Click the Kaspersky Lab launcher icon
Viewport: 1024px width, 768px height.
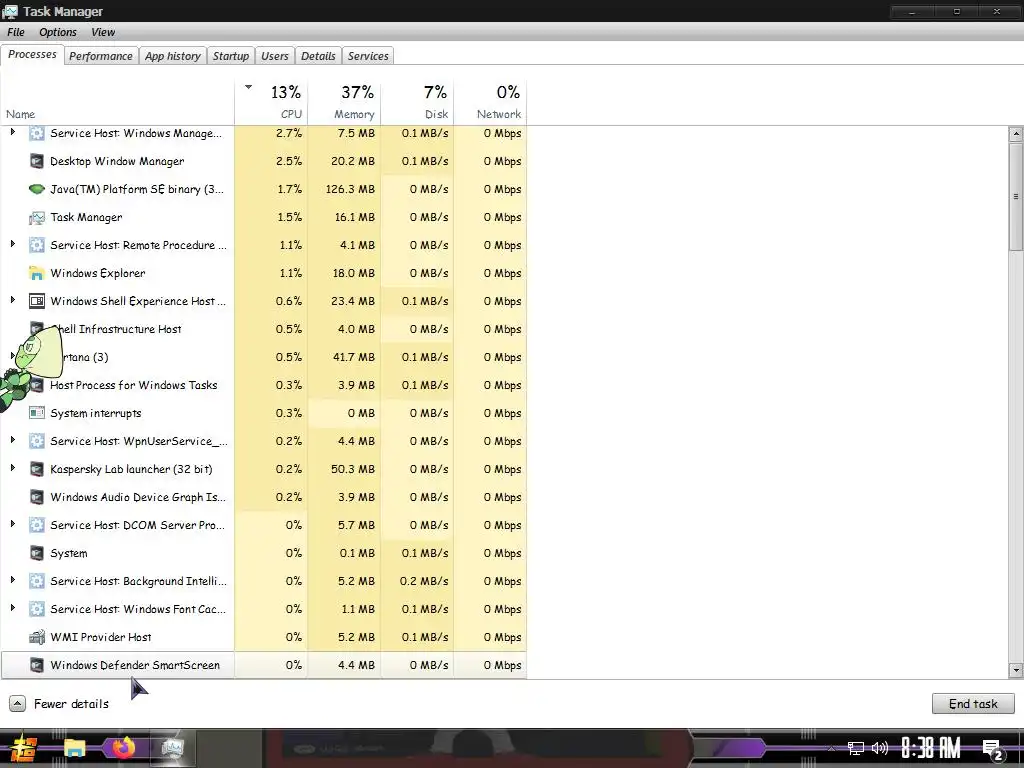tap(37, 469)
